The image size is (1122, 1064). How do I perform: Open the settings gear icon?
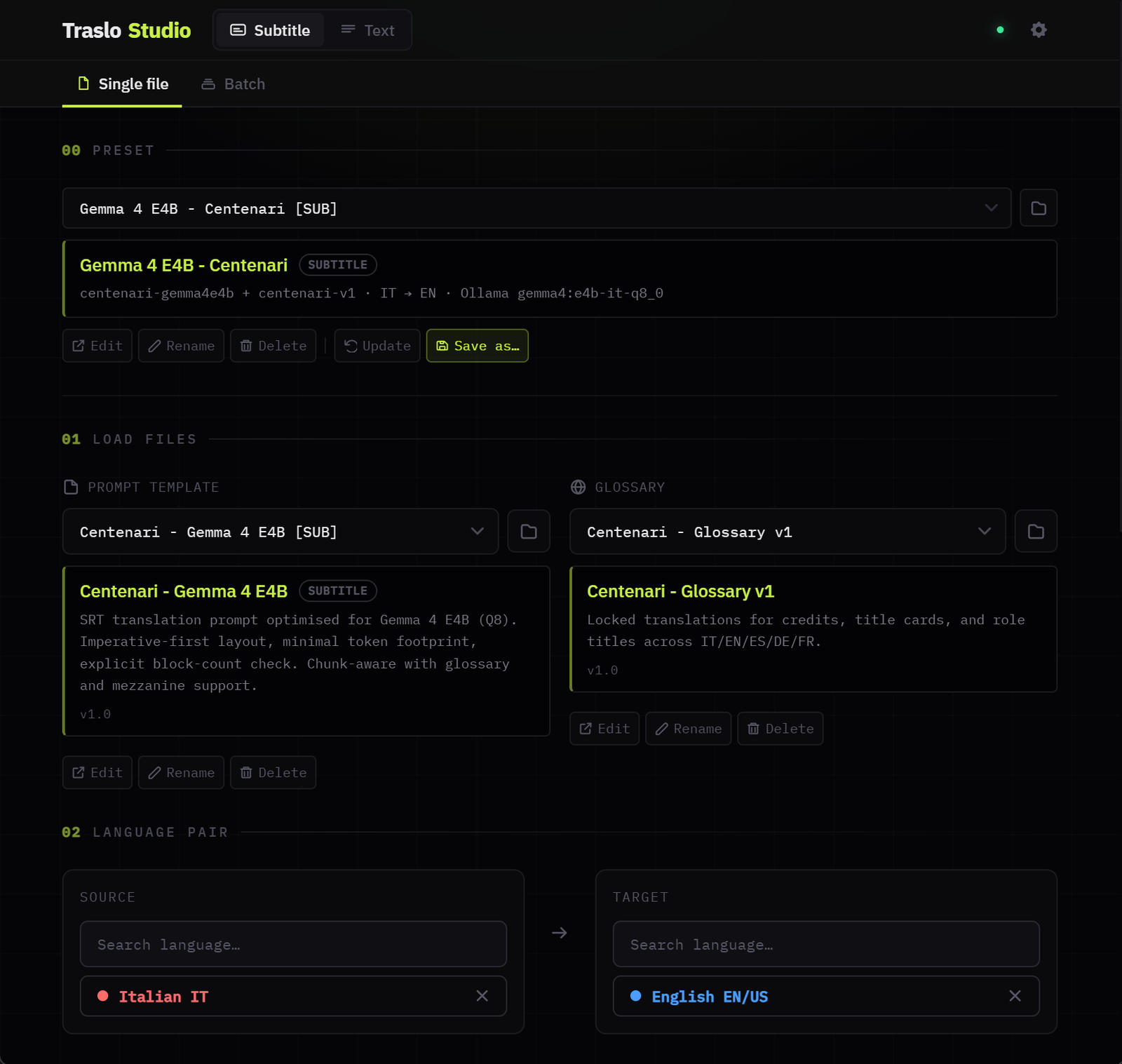tap(1039, 29)
